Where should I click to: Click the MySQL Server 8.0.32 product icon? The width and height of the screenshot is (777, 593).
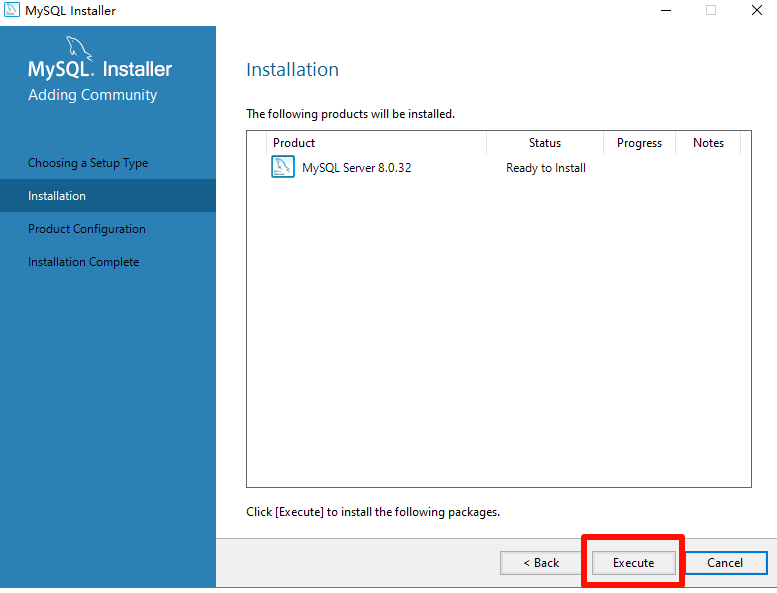point(283,167)
